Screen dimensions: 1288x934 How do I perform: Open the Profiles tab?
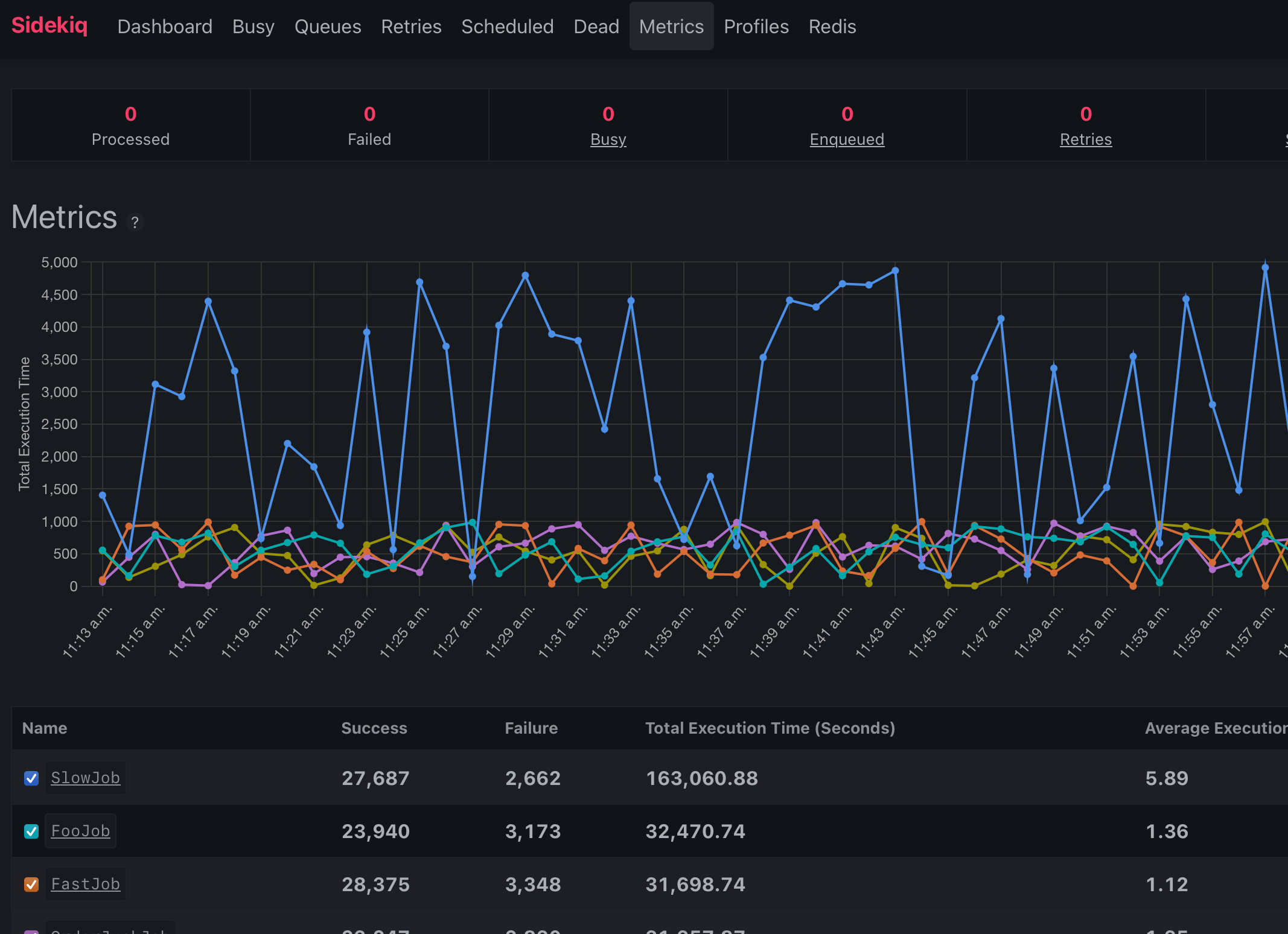pyautogui.click(x=756, y=27)
